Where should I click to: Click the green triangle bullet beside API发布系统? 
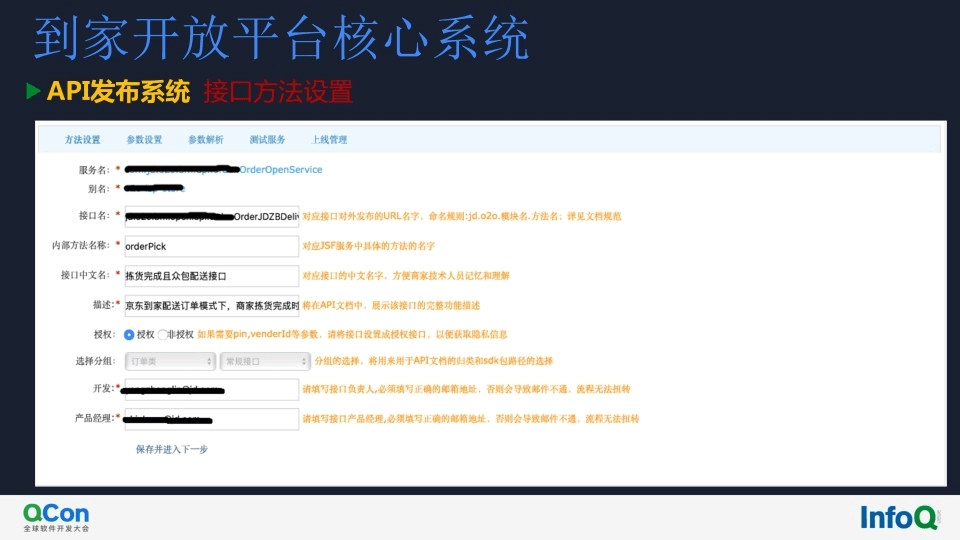[33, 91]
